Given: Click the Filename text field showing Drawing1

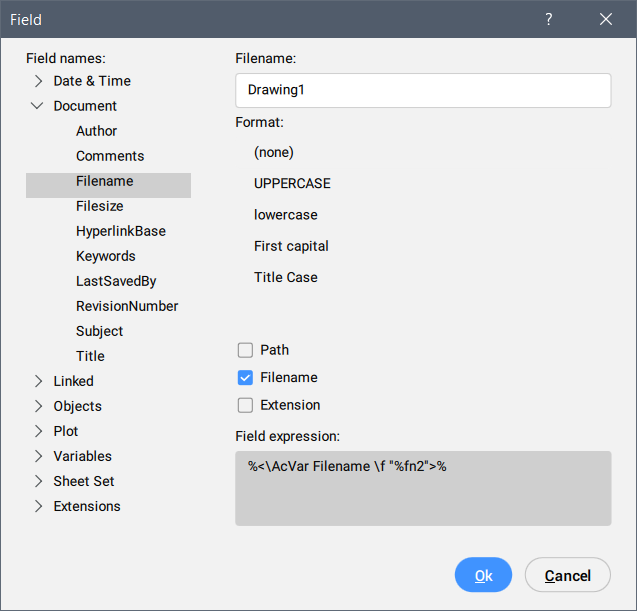Looking at the screenshot, I should 423,90.
